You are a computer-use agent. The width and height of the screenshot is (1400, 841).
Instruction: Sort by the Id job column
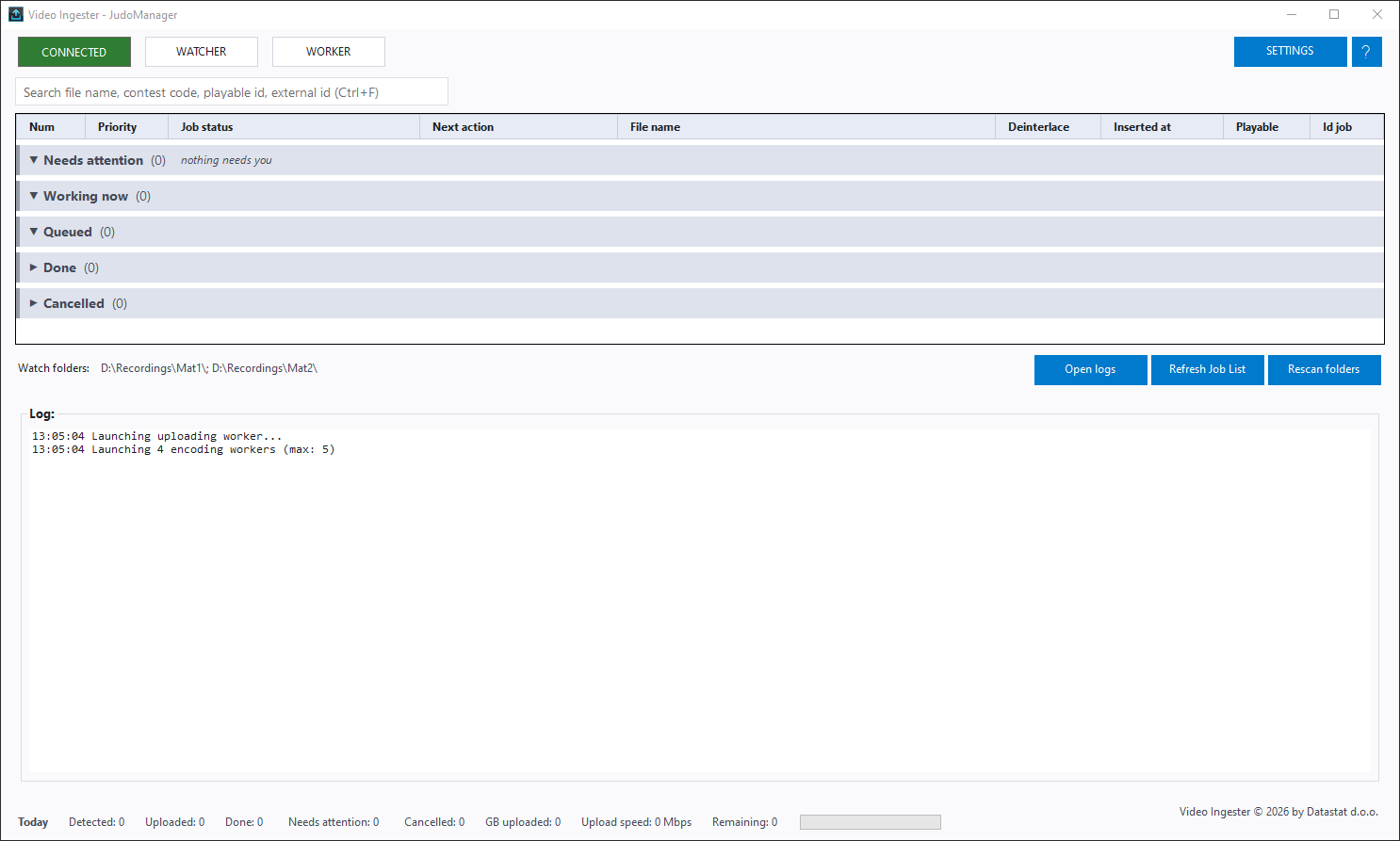click(x=1347, y=127)
